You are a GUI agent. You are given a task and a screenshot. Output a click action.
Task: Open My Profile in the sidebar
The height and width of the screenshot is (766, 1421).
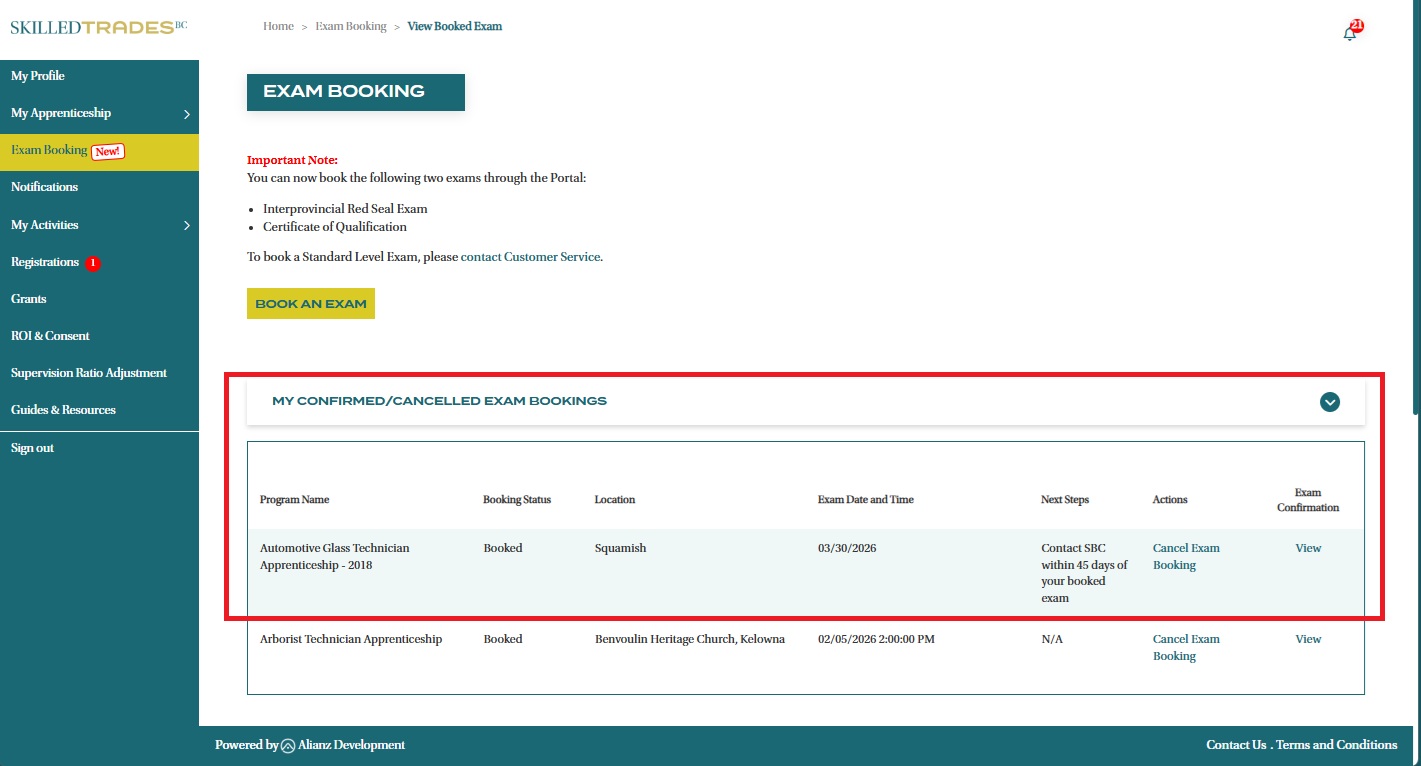point(38,76)
